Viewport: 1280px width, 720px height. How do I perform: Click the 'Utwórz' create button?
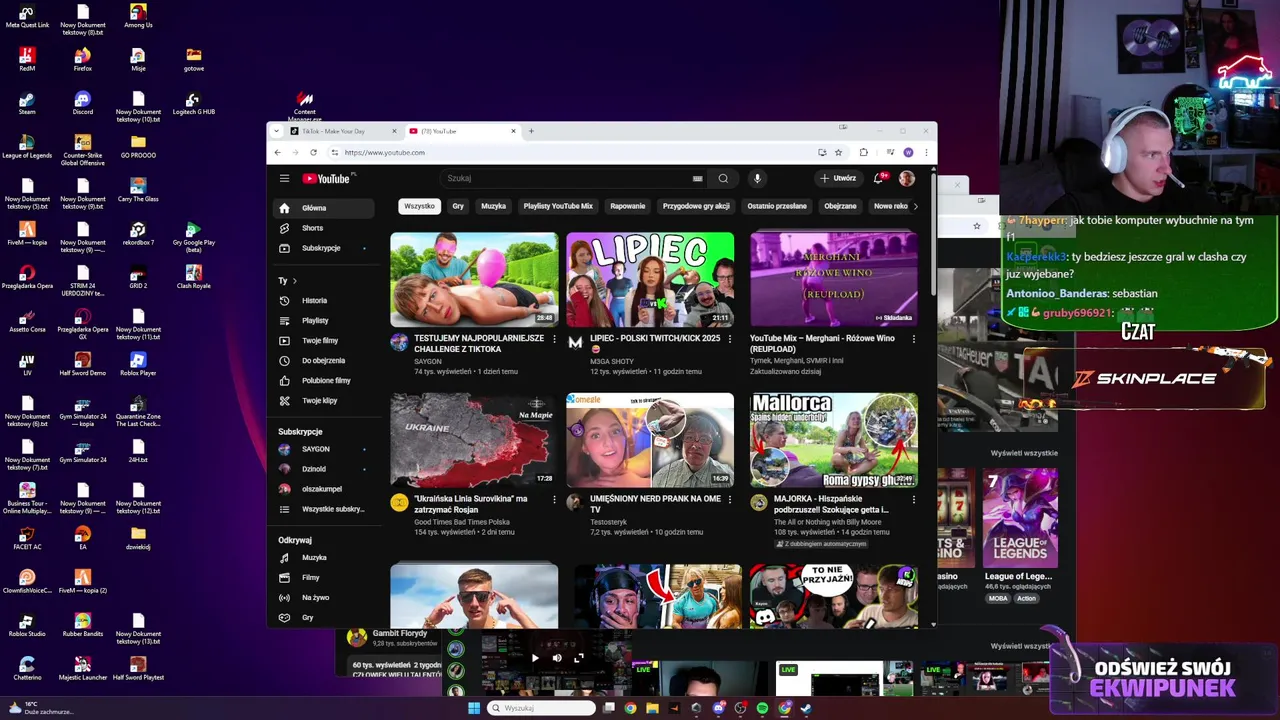click(838, 178)
